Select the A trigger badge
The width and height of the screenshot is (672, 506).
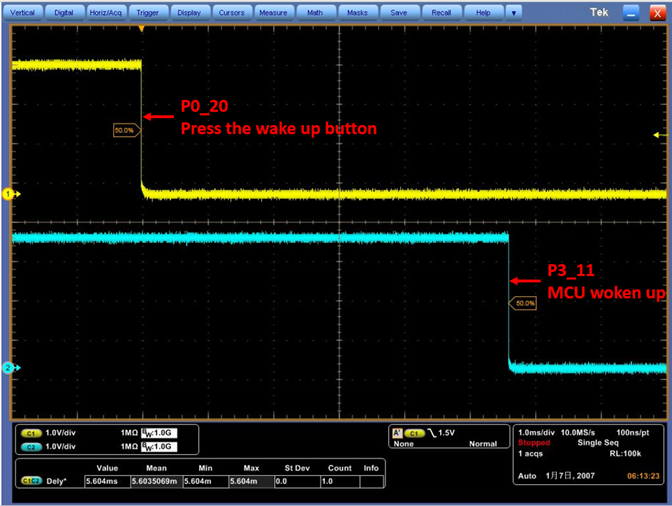(397, 433)
